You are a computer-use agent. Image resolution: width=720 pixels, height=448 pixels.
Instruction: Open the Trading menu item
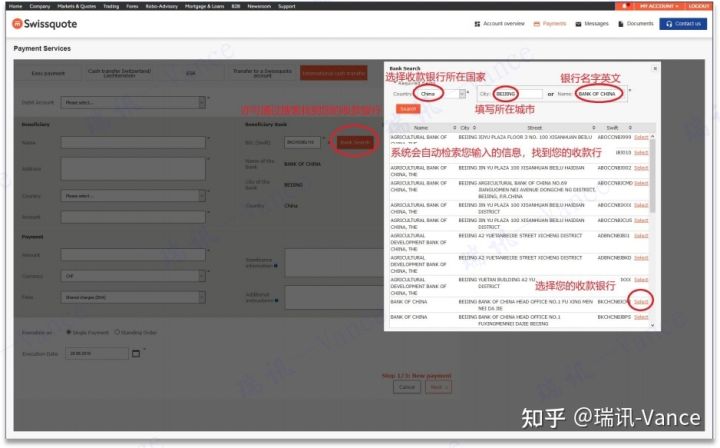[111, 6]
